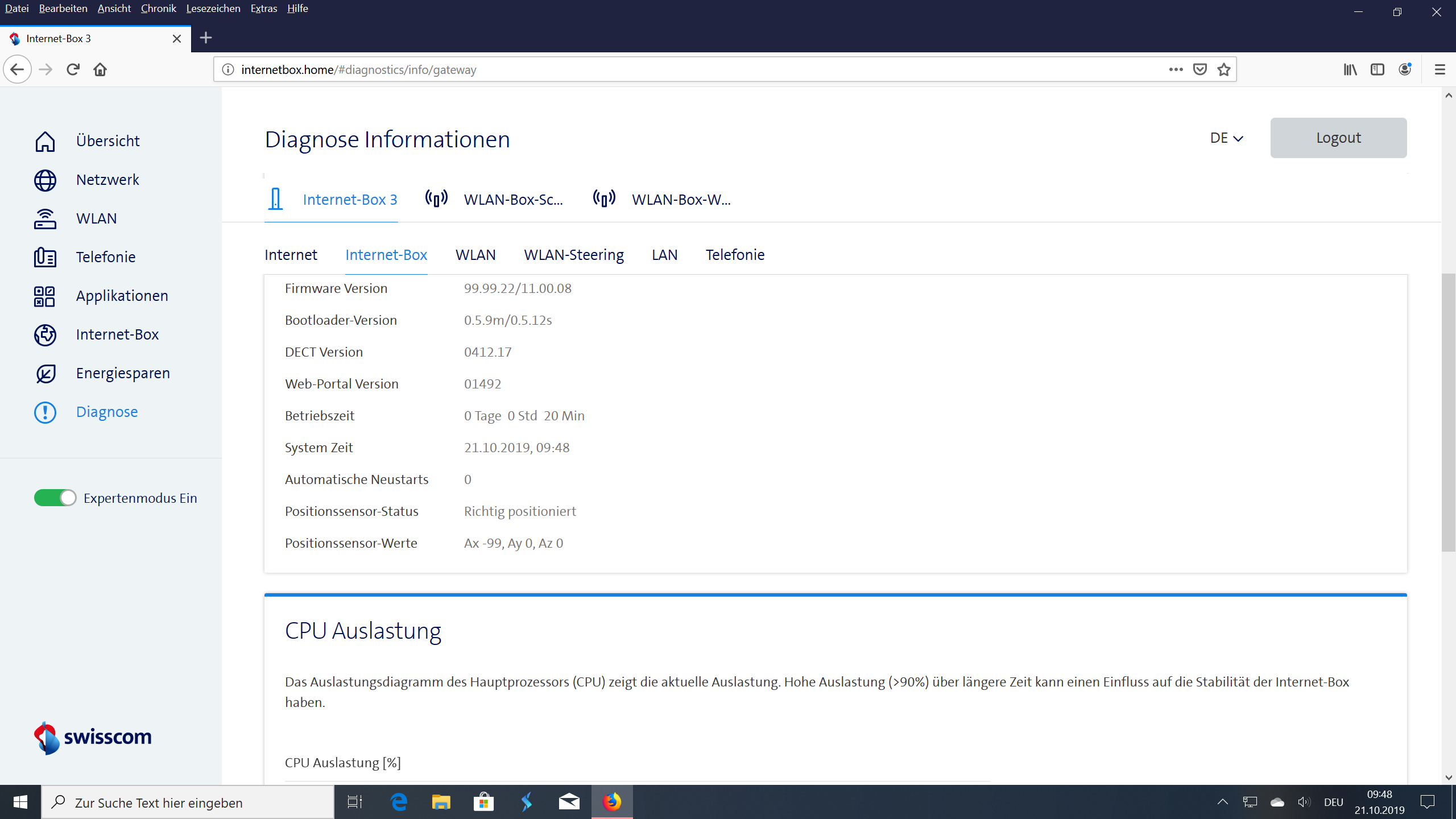Open the Telefonie sidebar icon
This screenshot has width=1456, height=819.
point(44,257)
